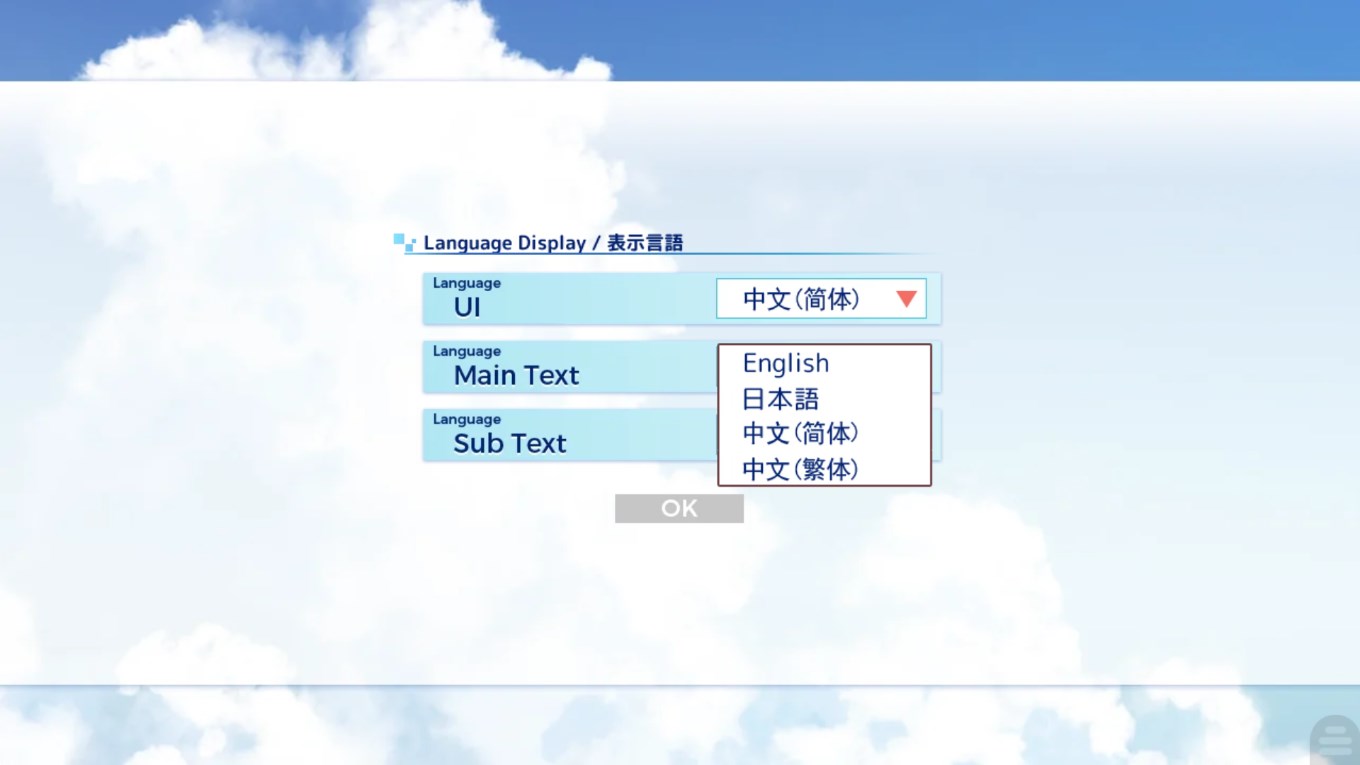Click the Language UI field showing 中文(简体)
The width and height of the screenshot is (1360, 765).
click(820, 298)
